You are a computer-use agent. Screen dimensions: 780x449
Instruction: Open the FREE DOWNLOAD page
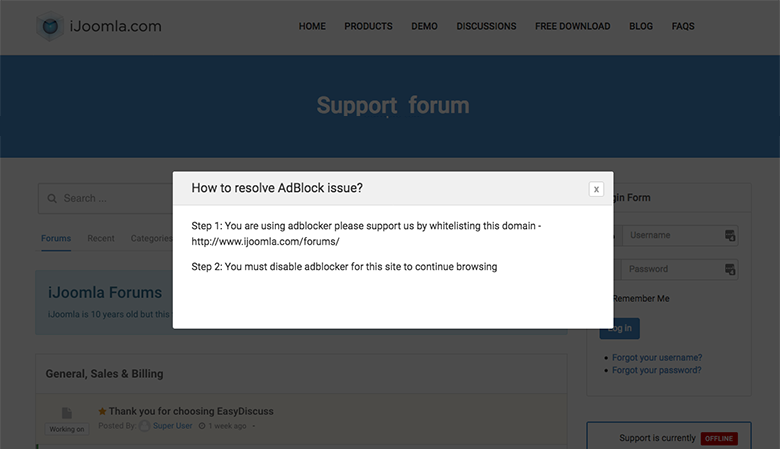coord(572,26)
